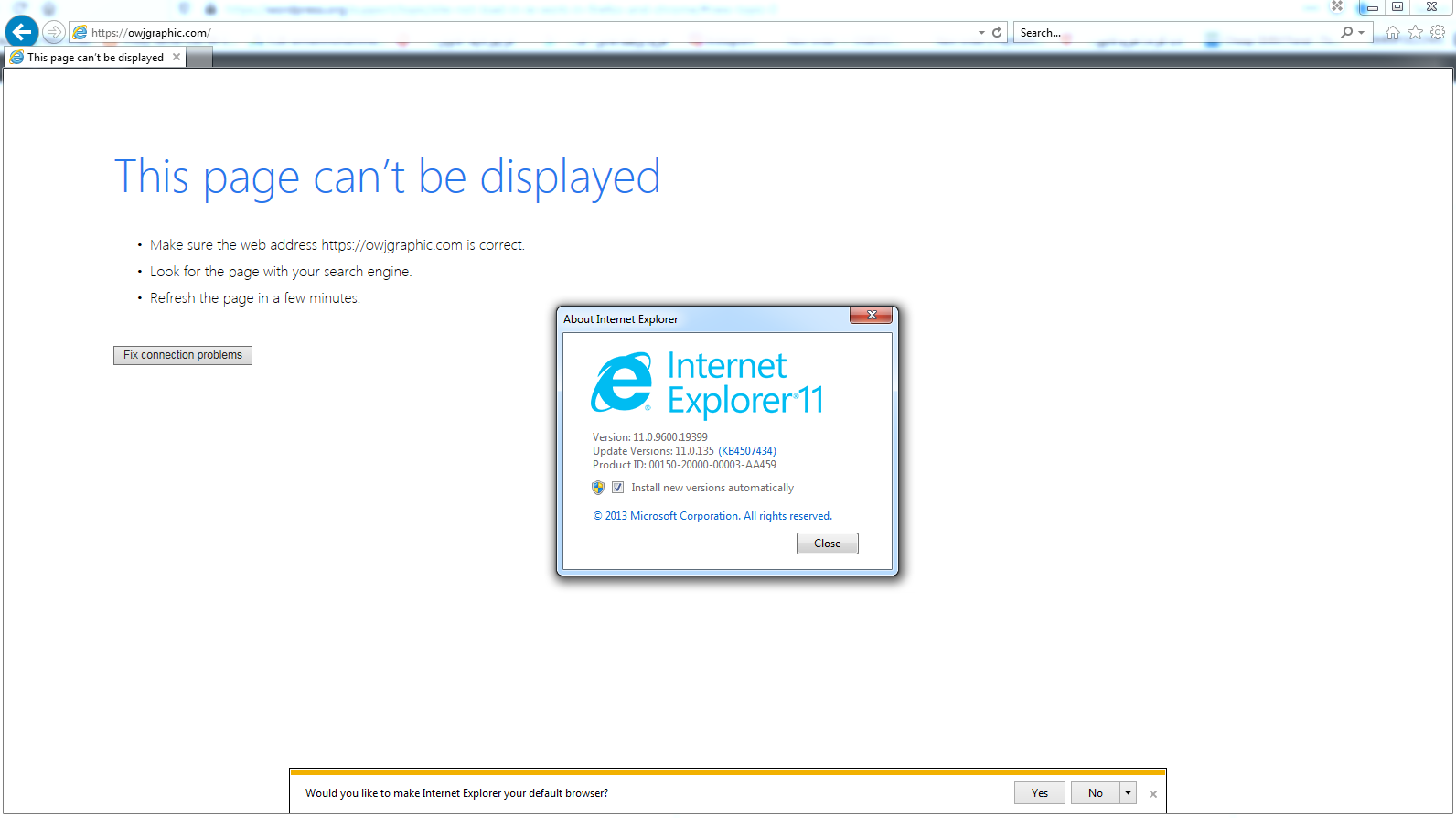Click No on default browser prompt
The height and width of the screenshot is (818, 1456).
pyautogui.click(x=1096, y=793)
